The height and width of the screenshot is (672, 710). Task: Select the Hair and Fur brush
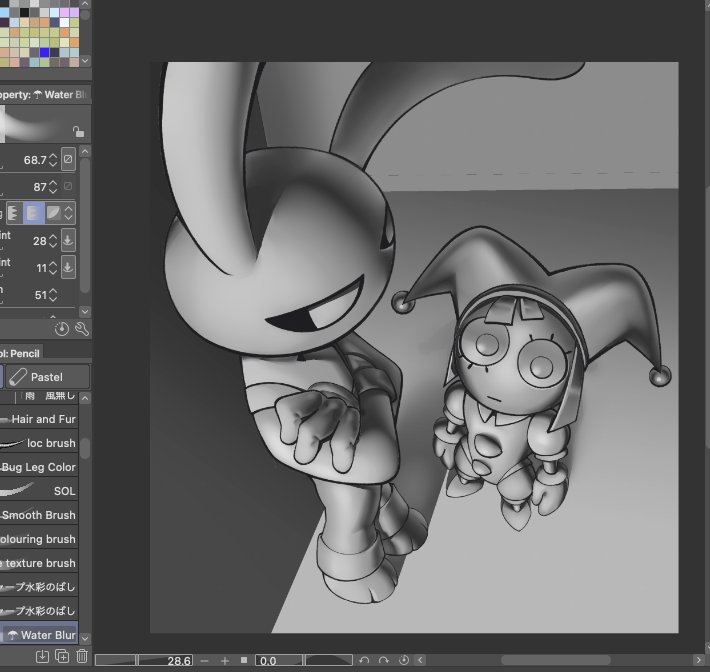click(x=39, y=419)
